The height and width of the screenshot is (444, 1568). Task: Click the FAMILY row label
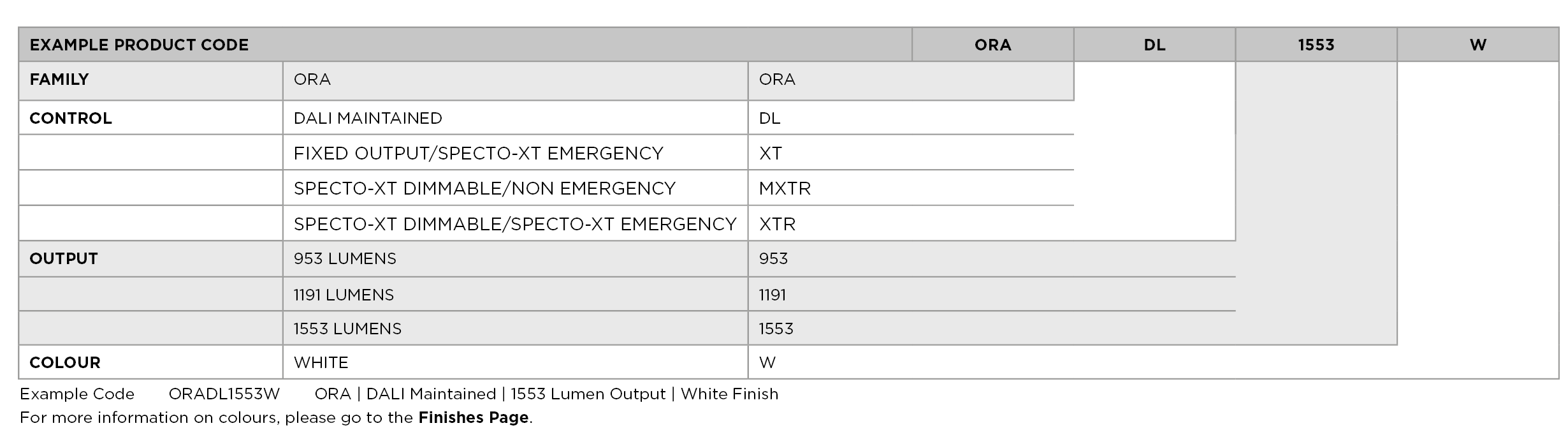59,80
